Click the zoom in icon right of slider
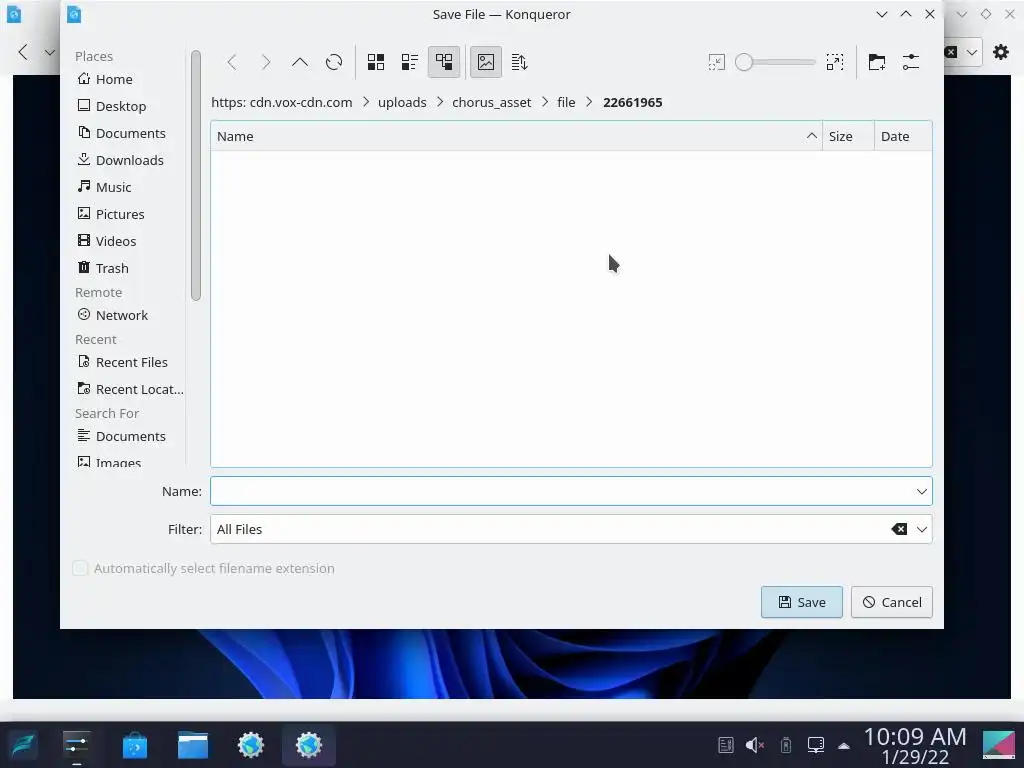 tap(835, 63)
